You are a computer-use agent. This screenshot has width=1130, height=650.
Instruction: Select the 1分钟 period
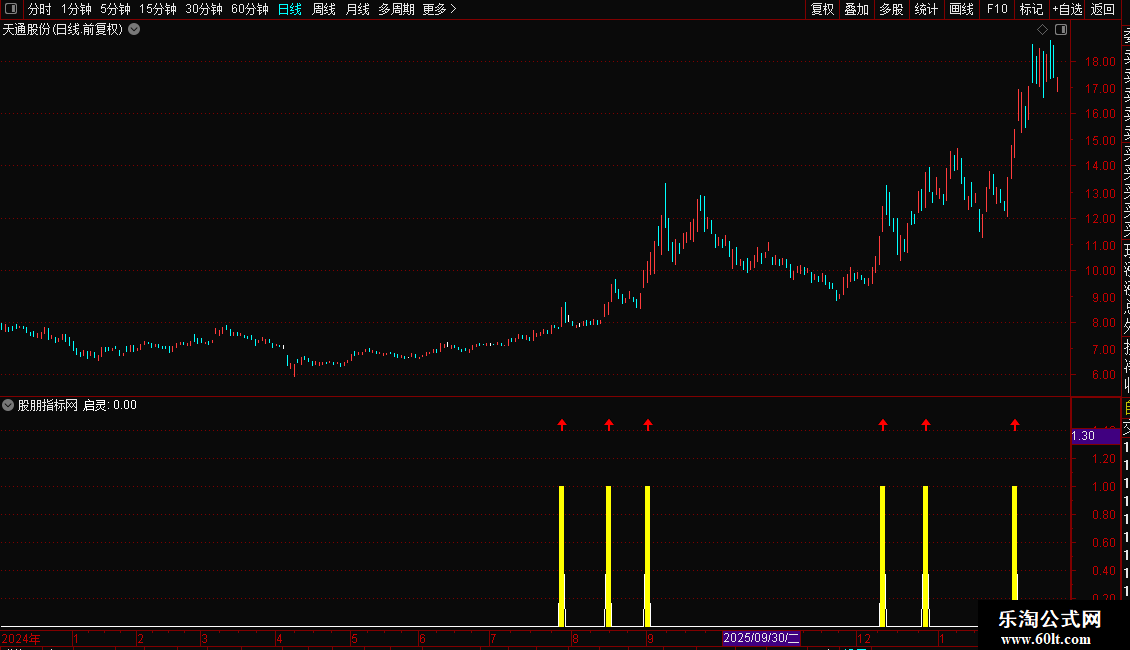(x=76, y=9)
